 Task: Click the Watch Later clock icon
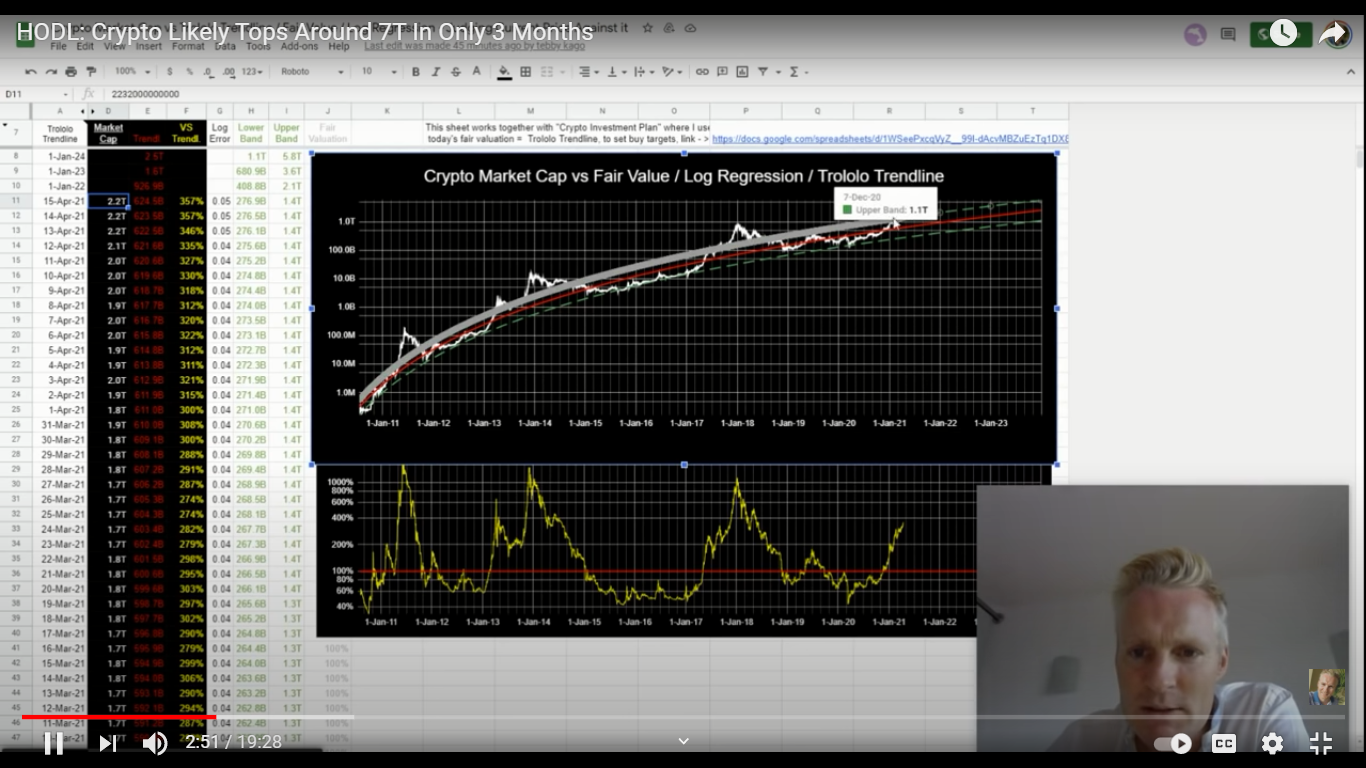pos(1283,33)
